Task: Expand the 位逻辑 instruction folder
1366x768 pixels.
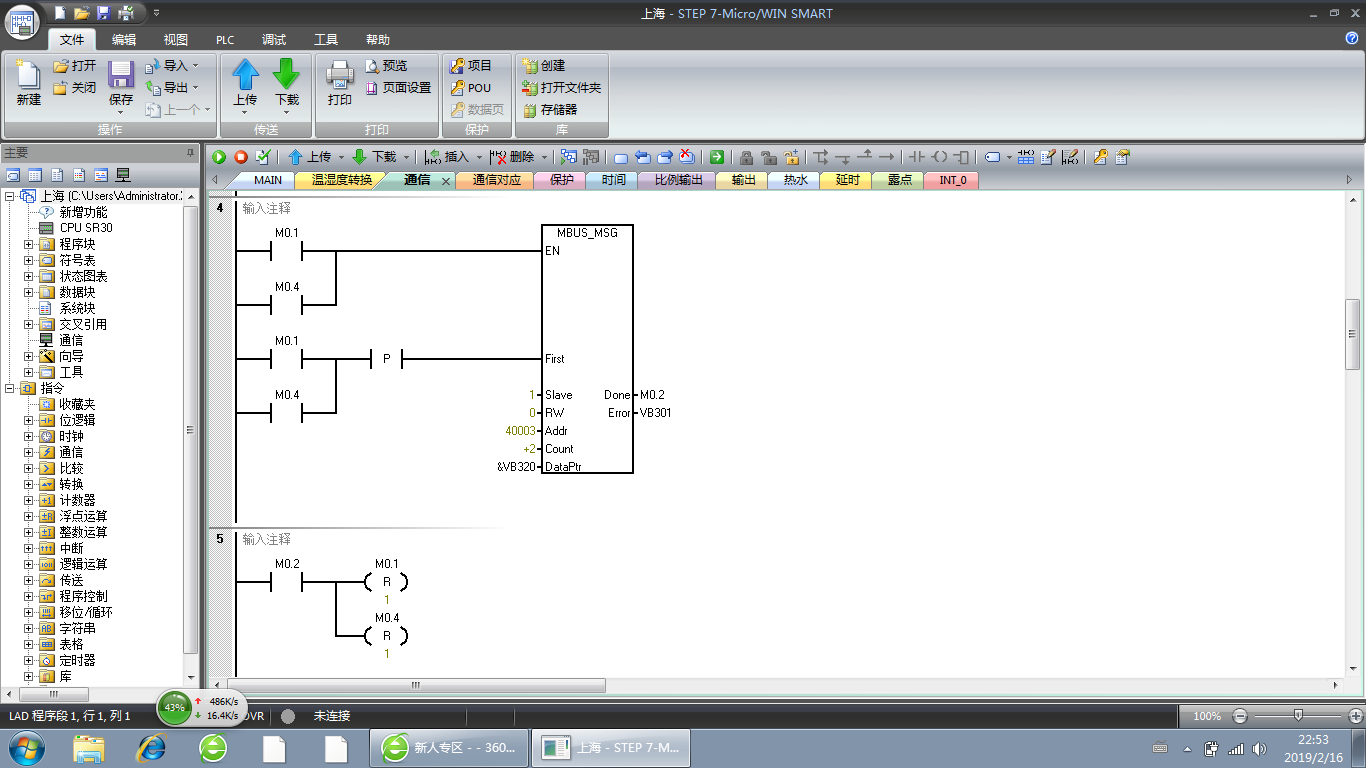Action: (29, 420)
